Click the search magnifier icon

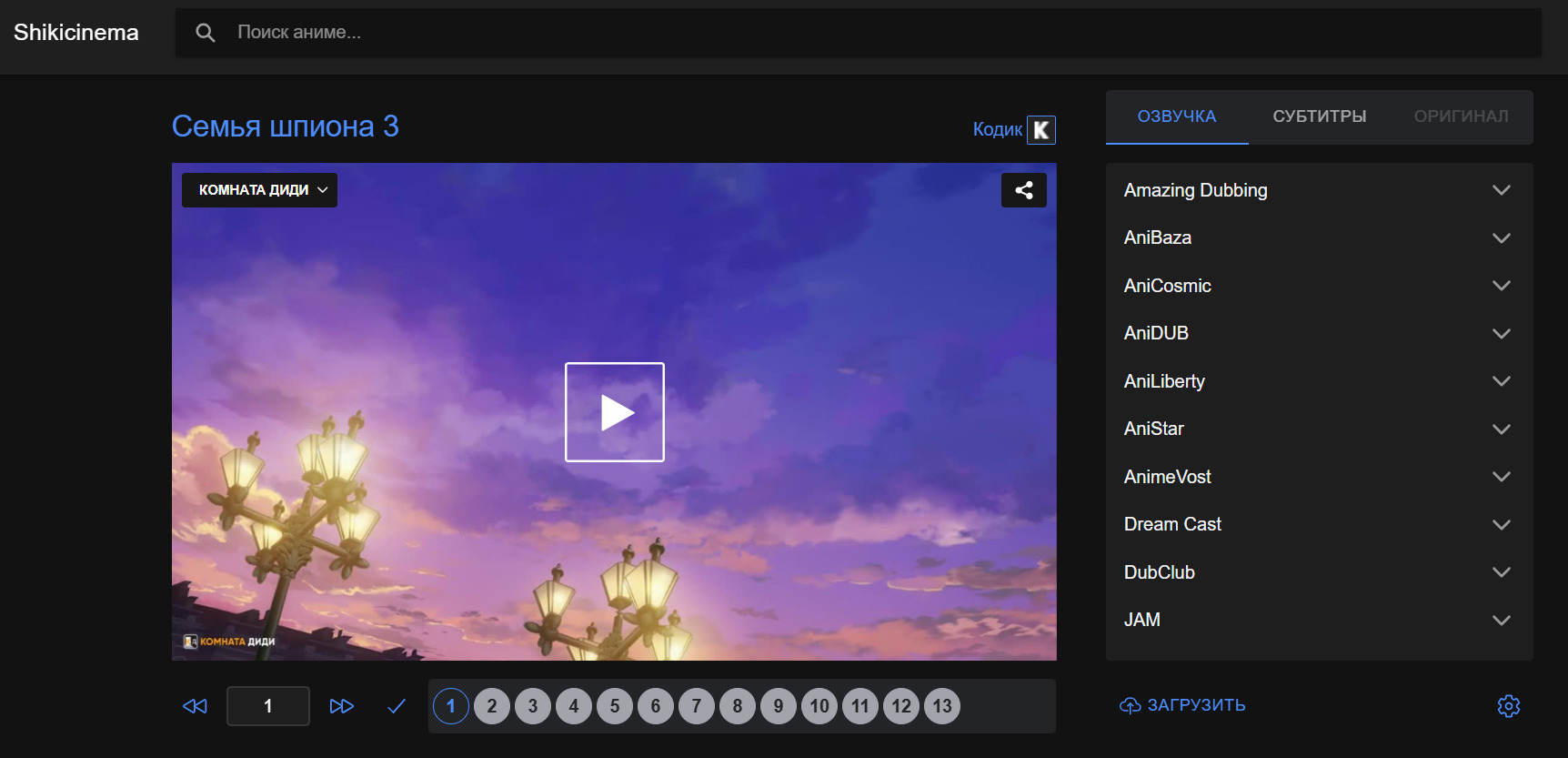206,33
